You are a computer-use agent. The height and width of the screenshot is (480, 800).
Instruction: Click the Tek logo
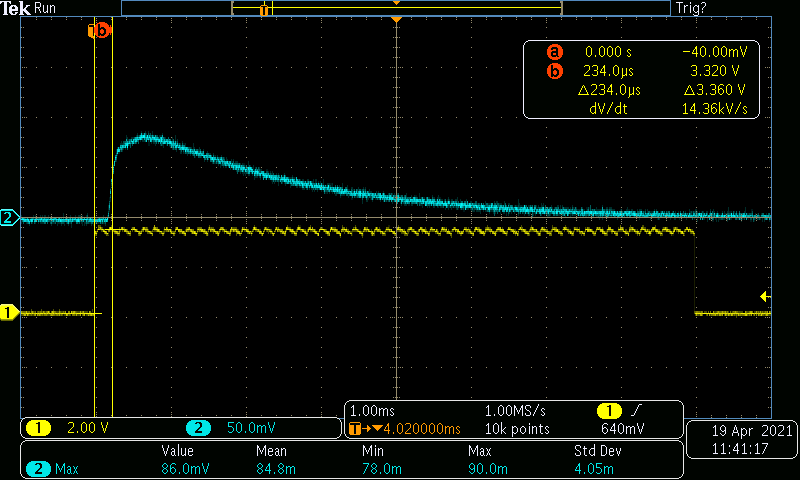(x=15, y=8)
